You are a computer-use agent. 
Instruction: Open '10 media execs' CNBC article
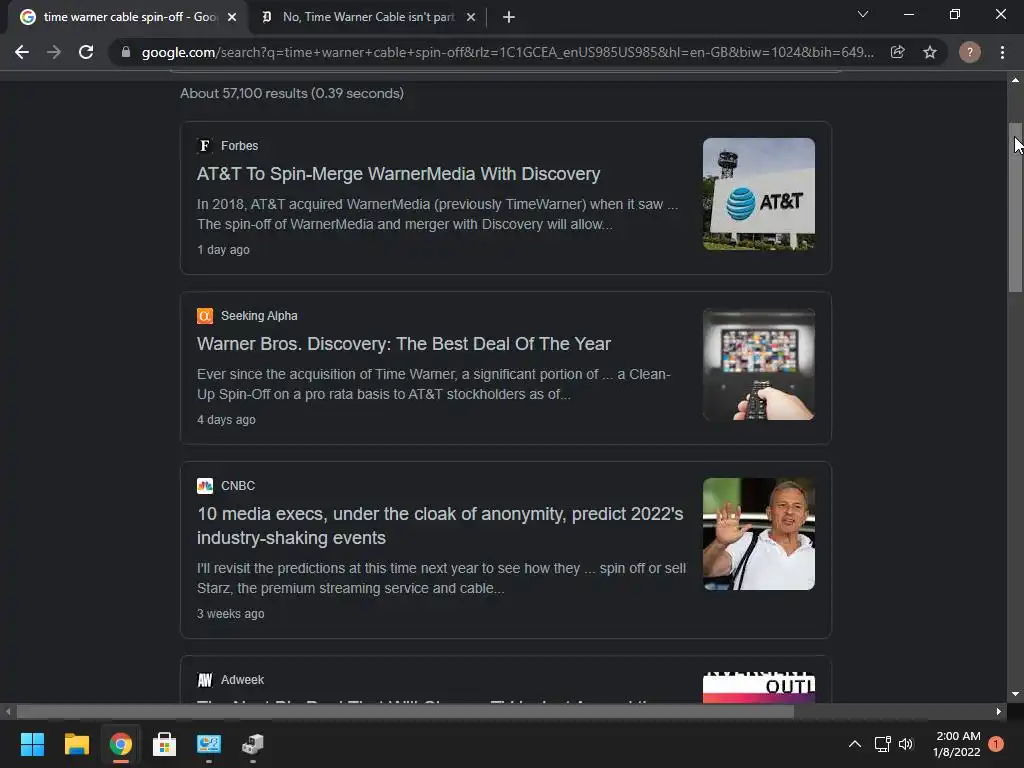(440, 526)
